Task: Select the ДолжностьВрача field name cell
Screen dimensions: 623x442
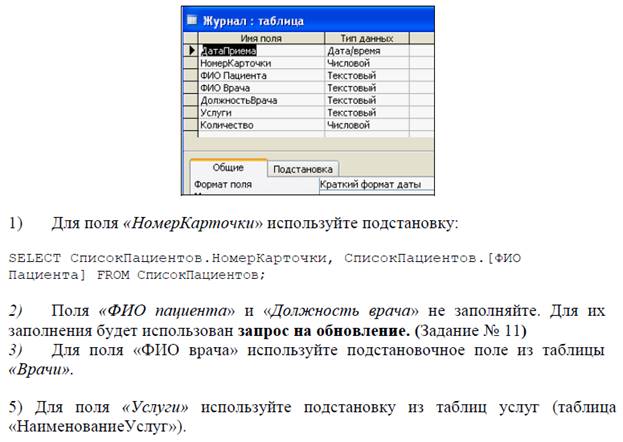Action: tap(261, 100)
